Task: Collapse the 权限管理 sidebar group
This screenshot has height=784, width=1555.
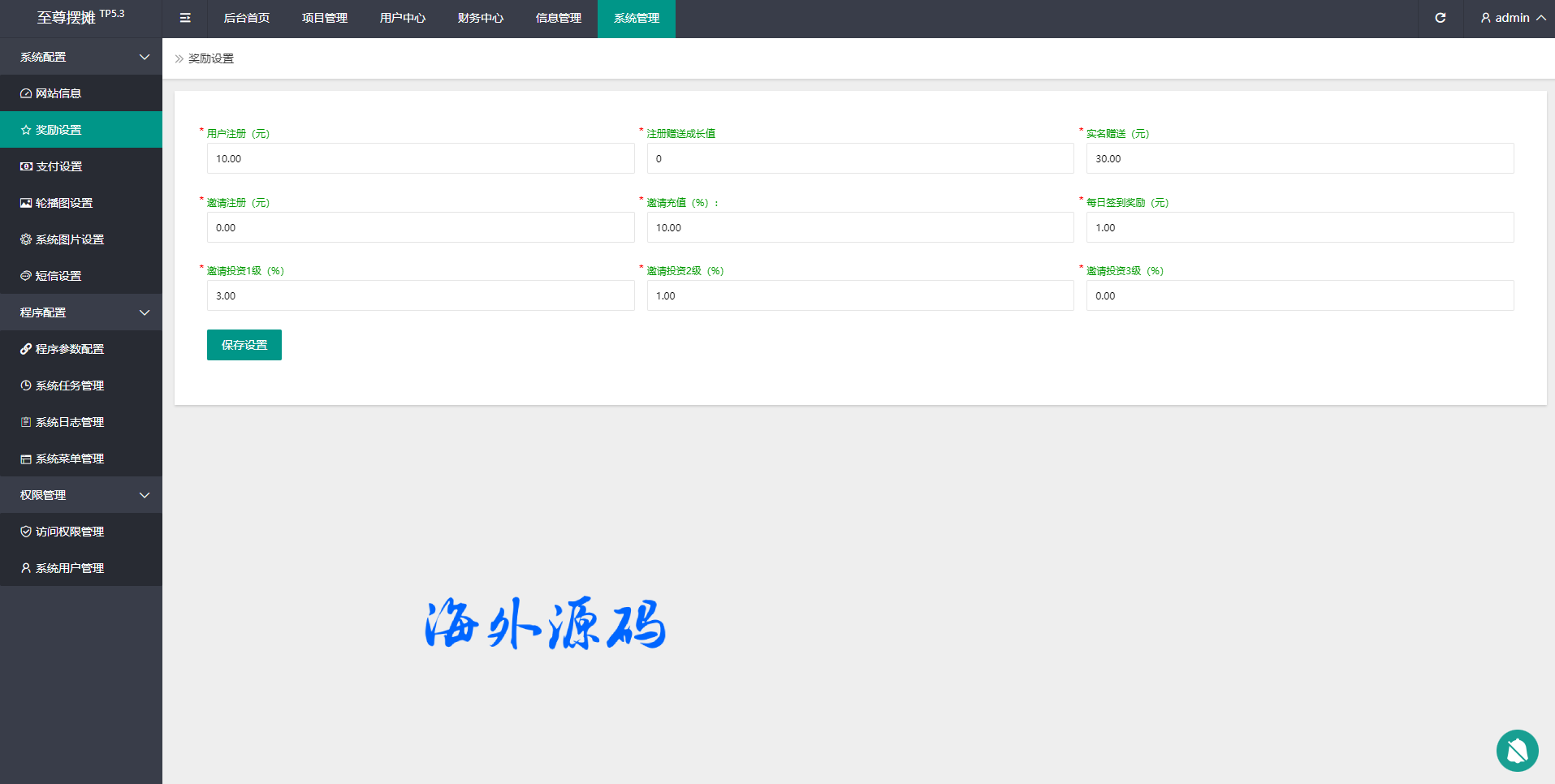Action: click(145, 495)
